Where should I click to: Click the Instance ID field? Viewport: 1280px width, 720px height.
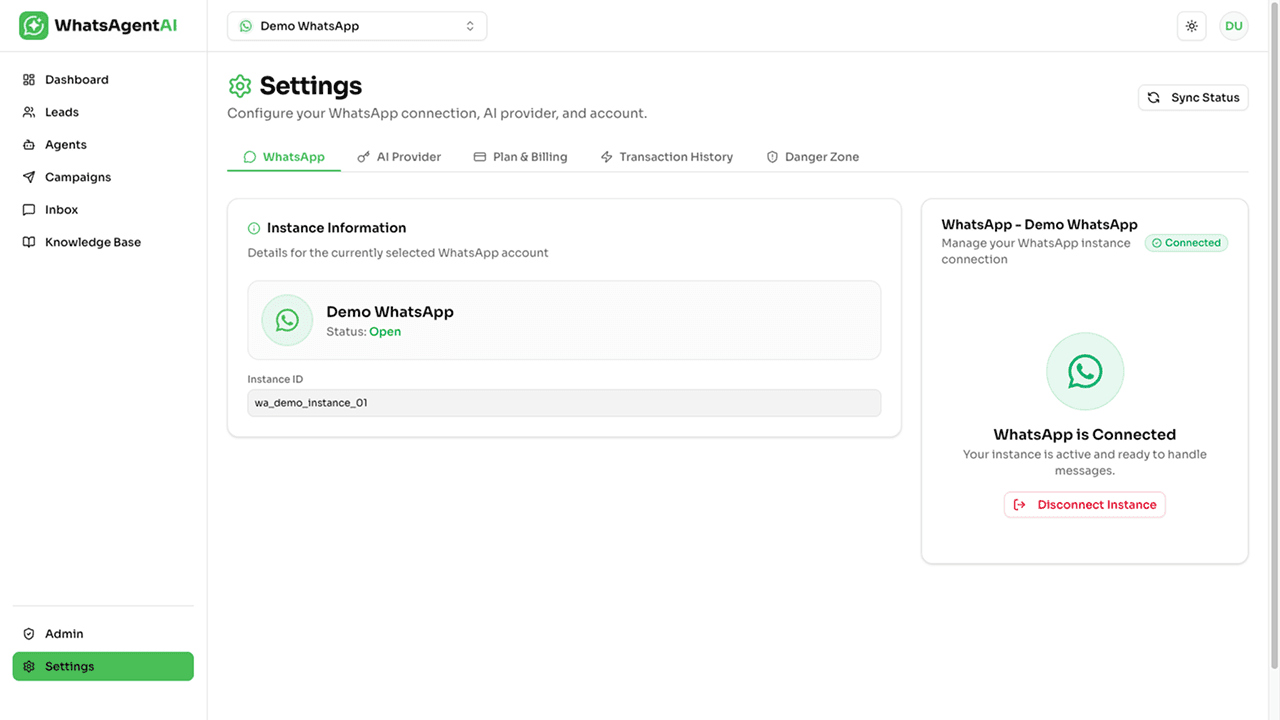pos(564,403)
